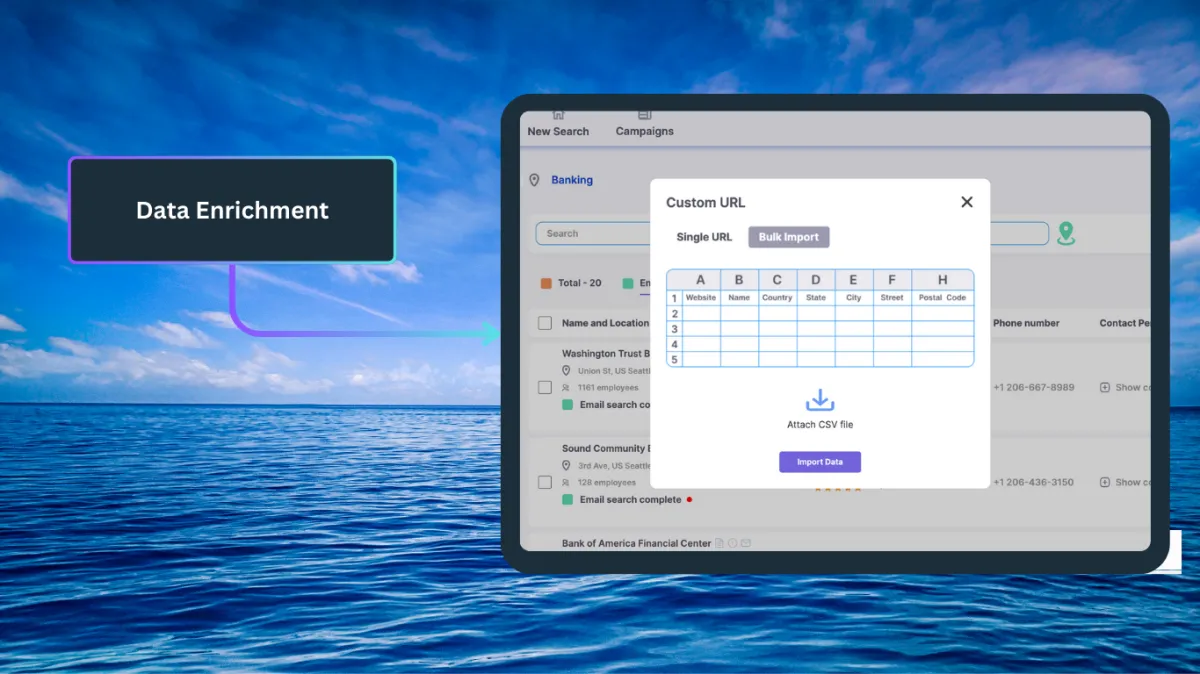Click the 128 employees text
This screenshot has height=674, width=1200.
(607, 482)
